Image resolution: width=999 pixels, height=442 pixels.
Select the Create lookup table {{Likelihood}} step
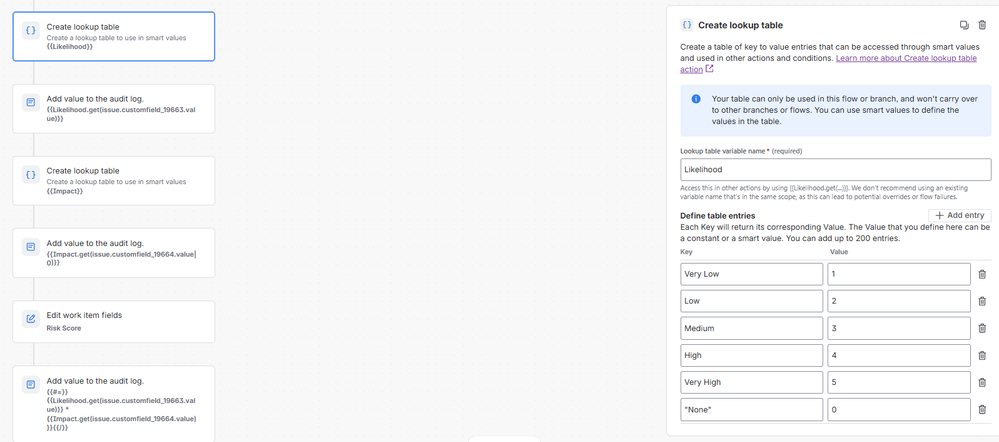click(114, 36)
